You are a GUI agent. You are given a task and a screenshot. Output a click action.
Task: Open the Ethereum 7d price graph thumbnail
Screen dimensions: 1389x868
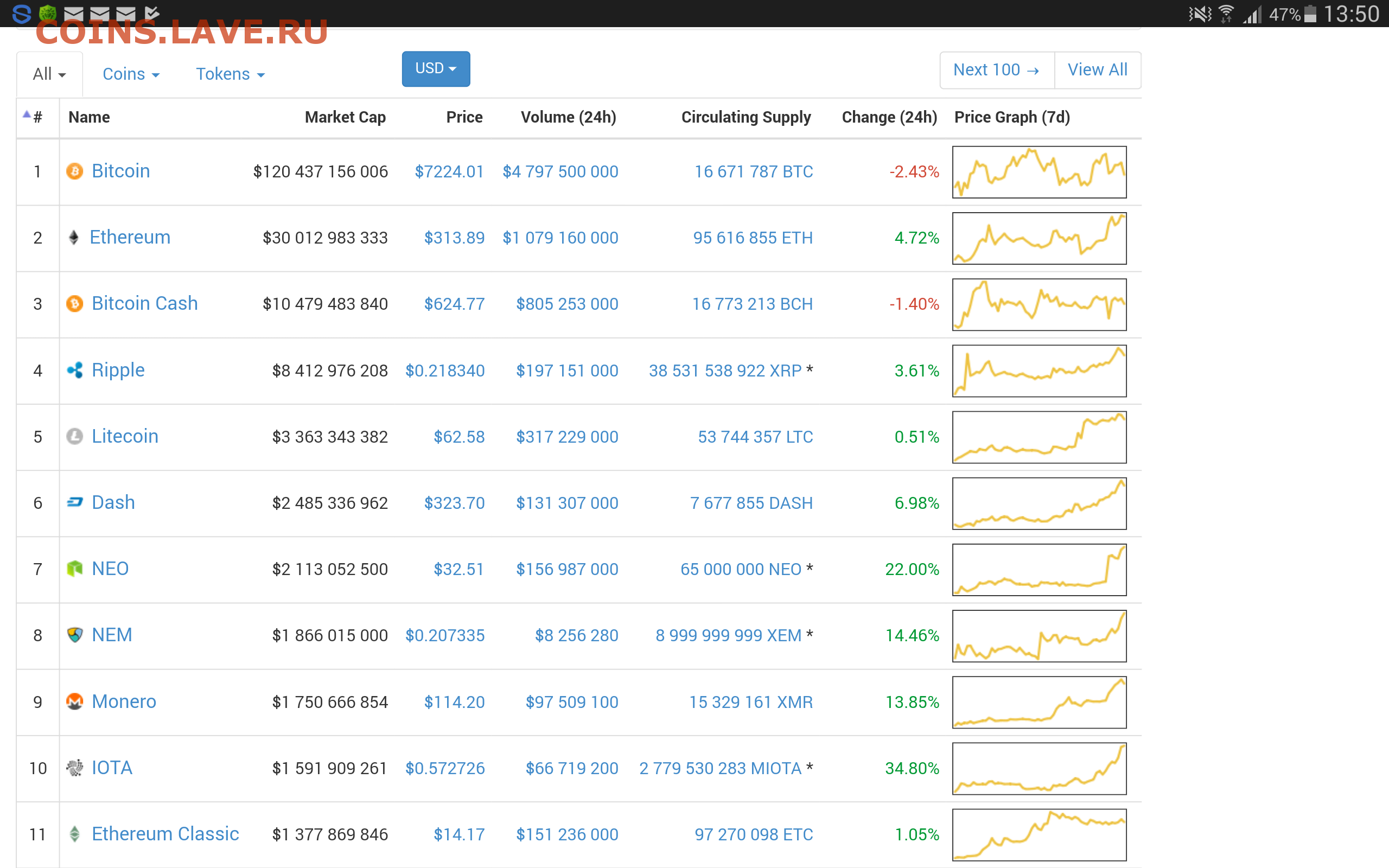tap(1039, 238)
